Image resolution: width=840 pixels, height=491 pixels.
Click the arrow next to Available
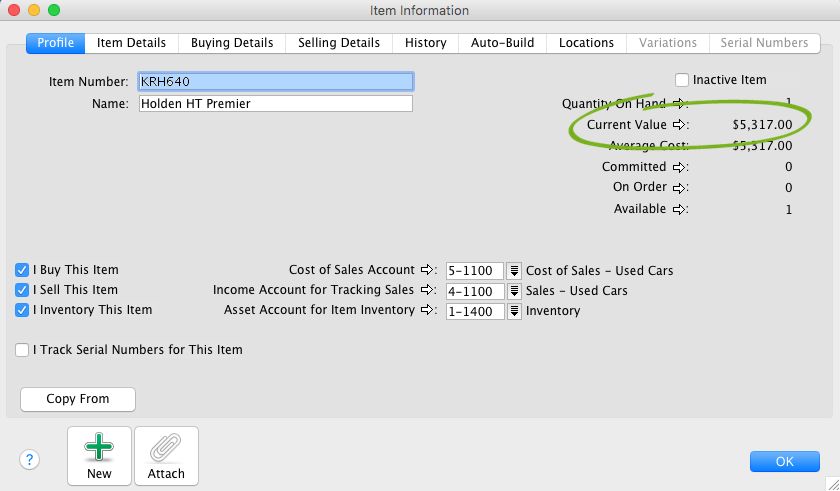coord(680,209)
